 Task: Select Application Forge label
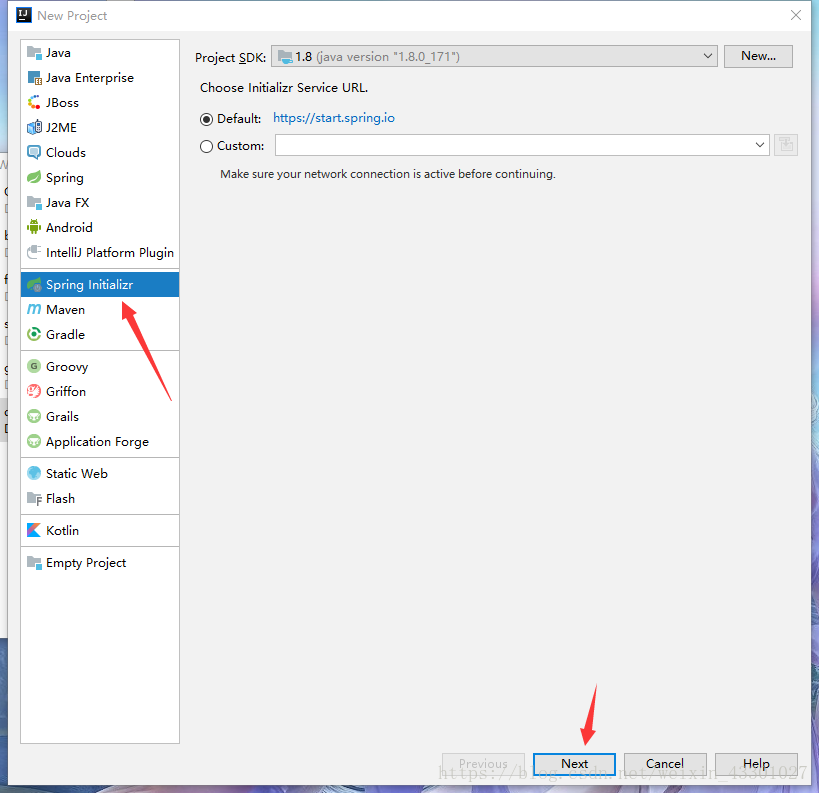[x=97, y=442]
